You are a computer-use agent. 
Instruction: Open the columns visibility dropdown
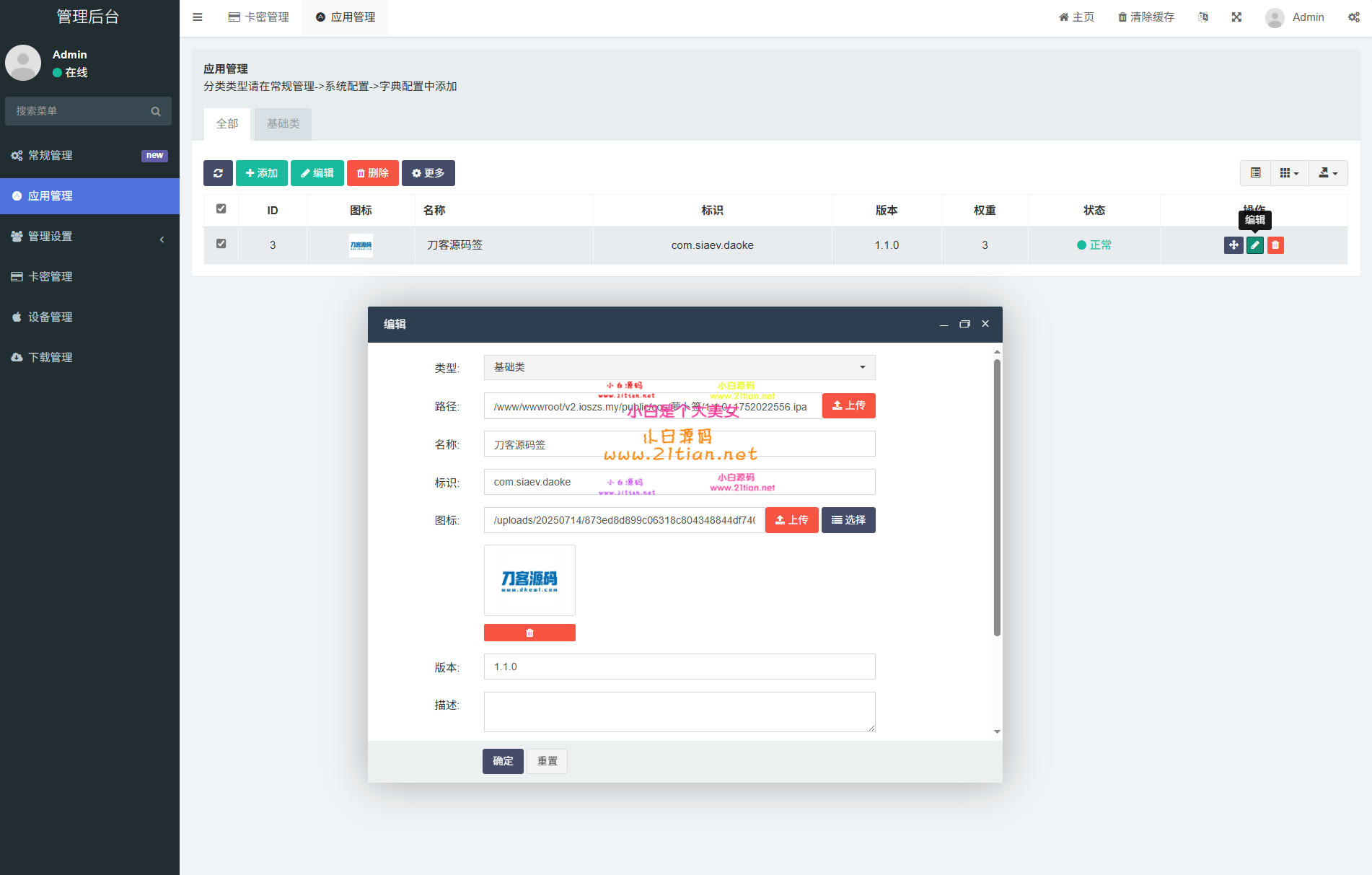[1289, 173]
